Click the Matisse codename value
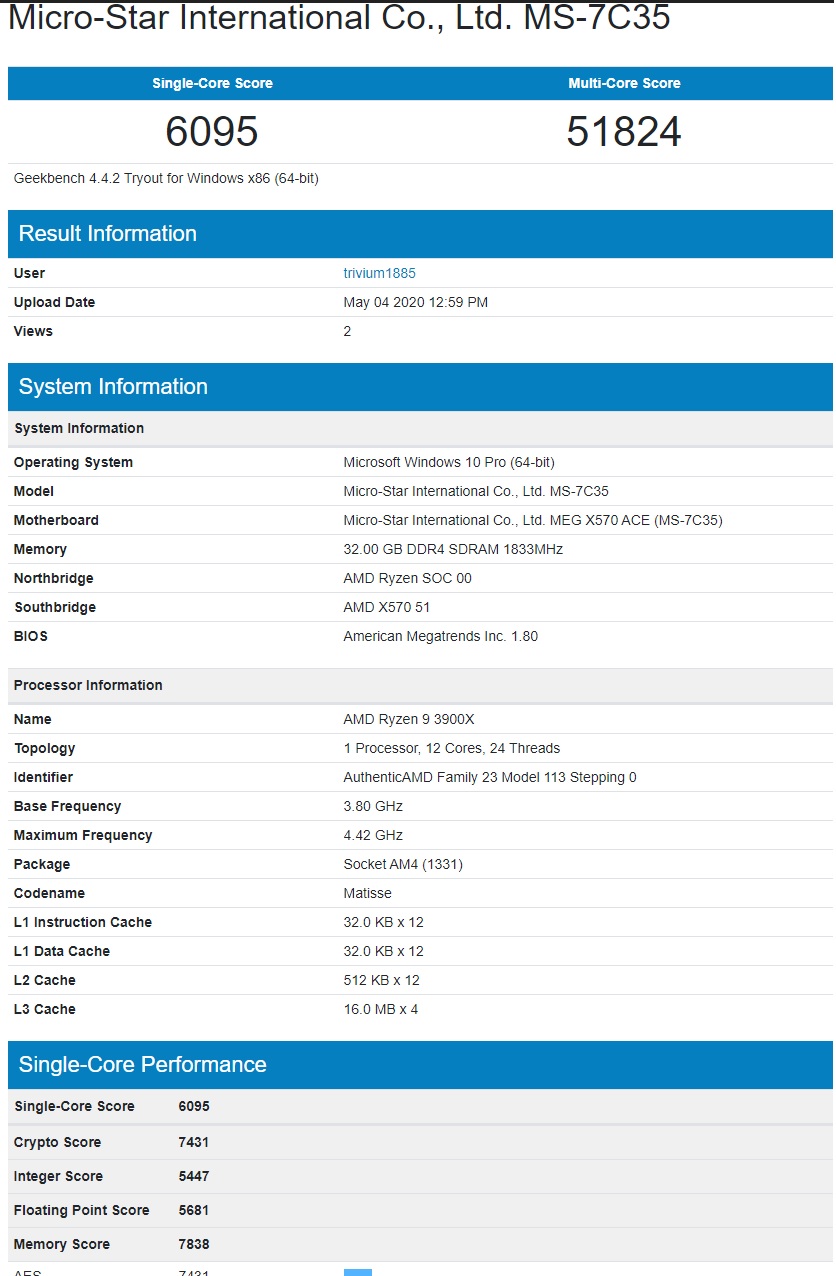This screenshot has height=1276, width=836. 367,893
